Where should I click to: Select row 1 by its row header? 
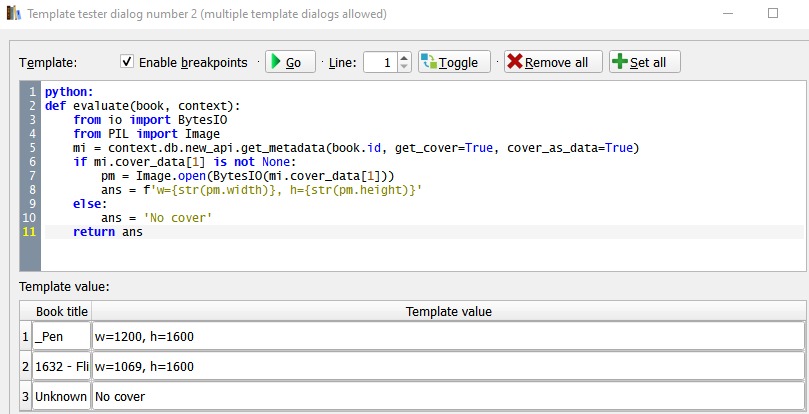[25, 336]
